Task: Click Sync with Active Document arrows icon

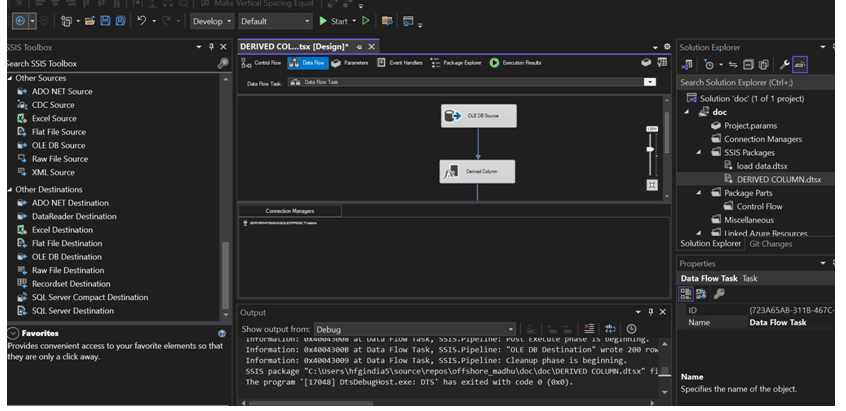Action: click(x=733, y=65)
